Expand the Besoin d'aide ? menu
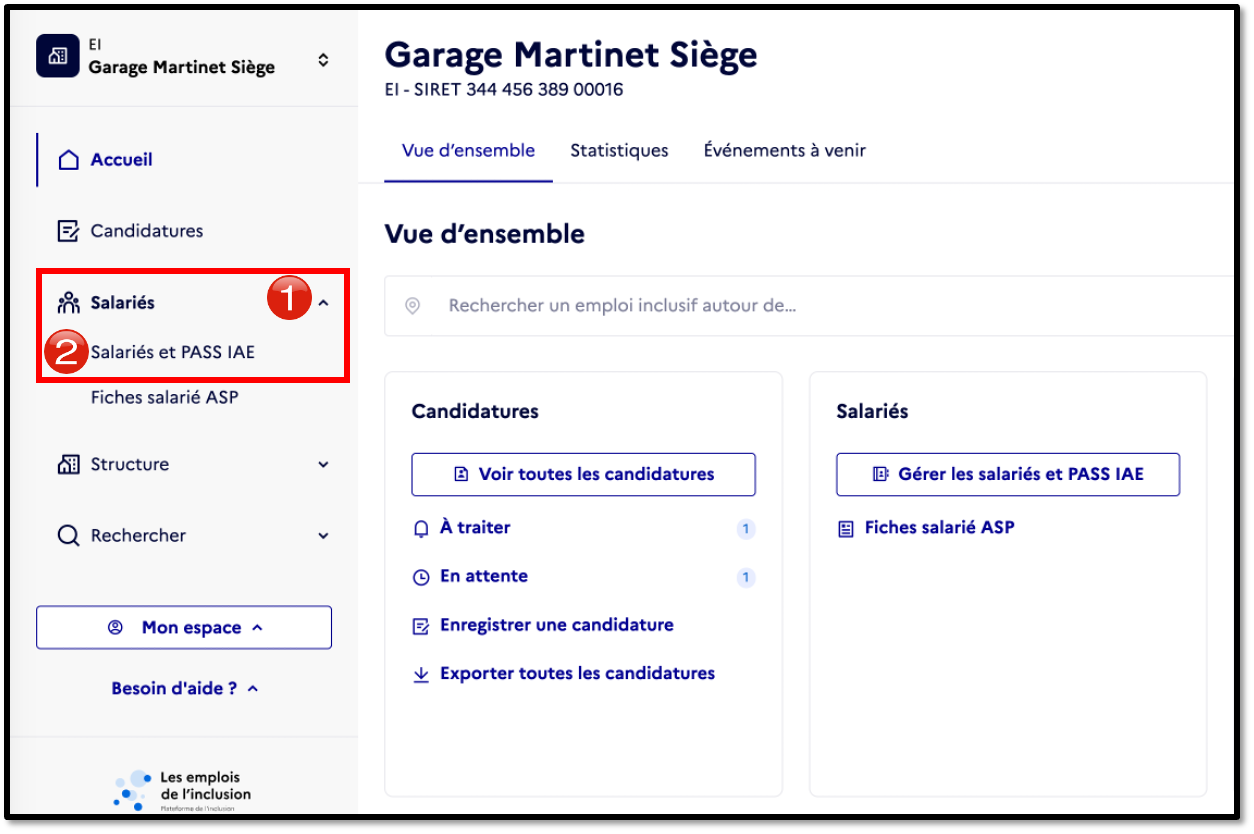This screenshot has width=1254, height=834. pyautogui.click(x=184, y=688)
